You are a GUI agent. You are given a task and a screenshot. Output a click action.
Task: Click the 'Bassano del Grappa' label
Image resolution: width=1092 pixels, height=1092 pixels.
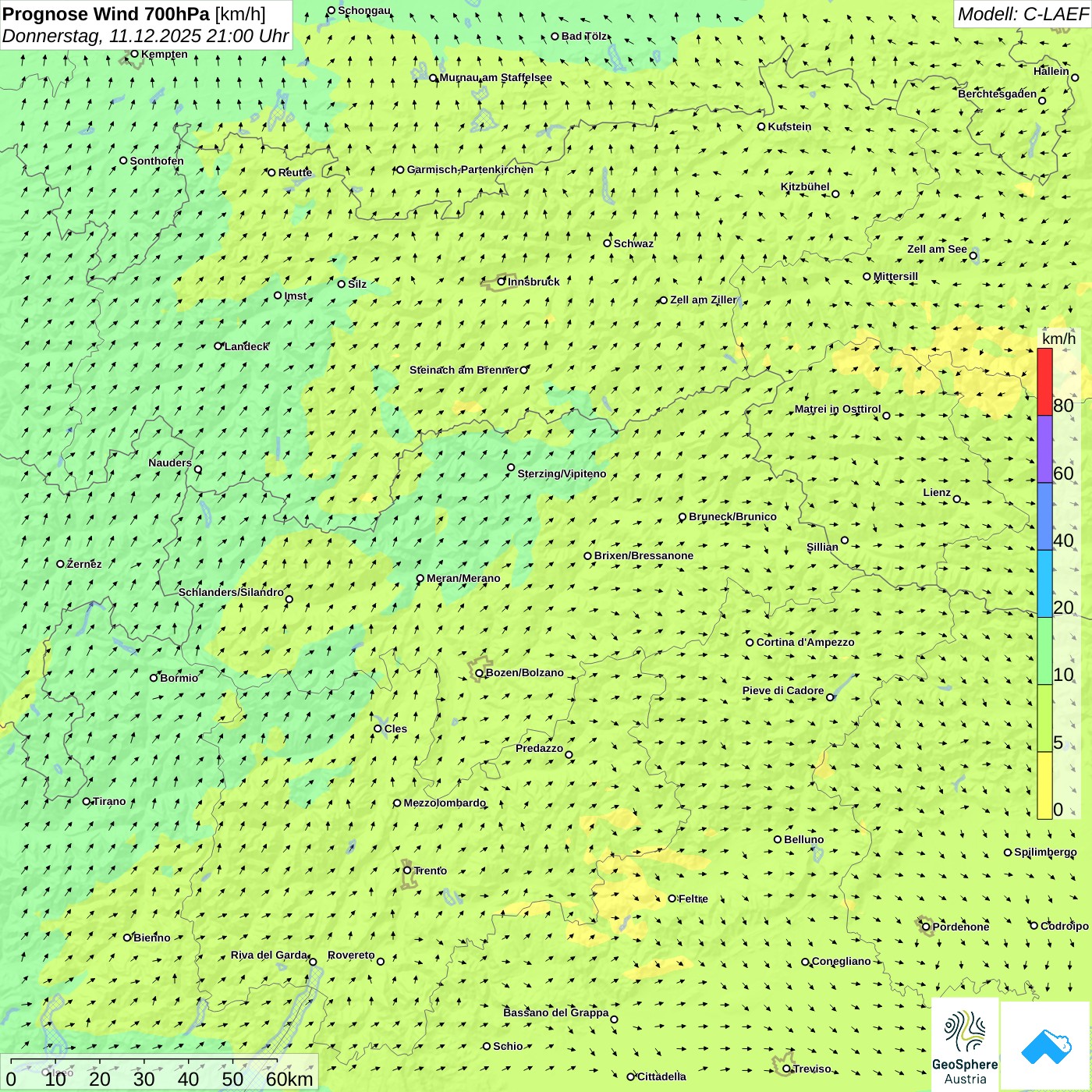556,1012
